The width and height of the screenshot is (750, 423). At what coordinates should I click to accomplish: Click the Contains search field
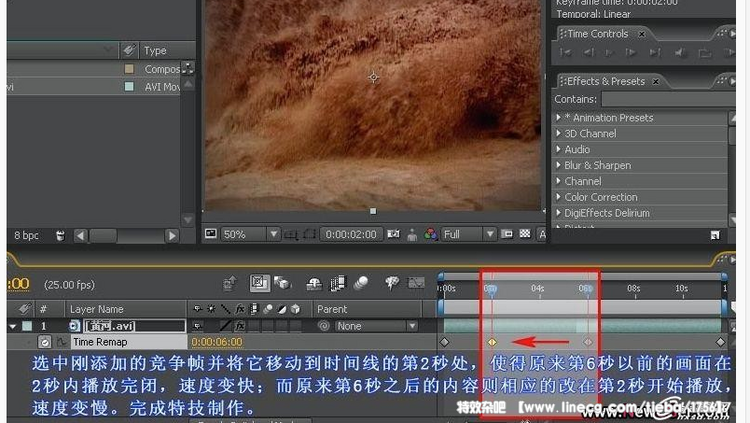click(668, 99)
